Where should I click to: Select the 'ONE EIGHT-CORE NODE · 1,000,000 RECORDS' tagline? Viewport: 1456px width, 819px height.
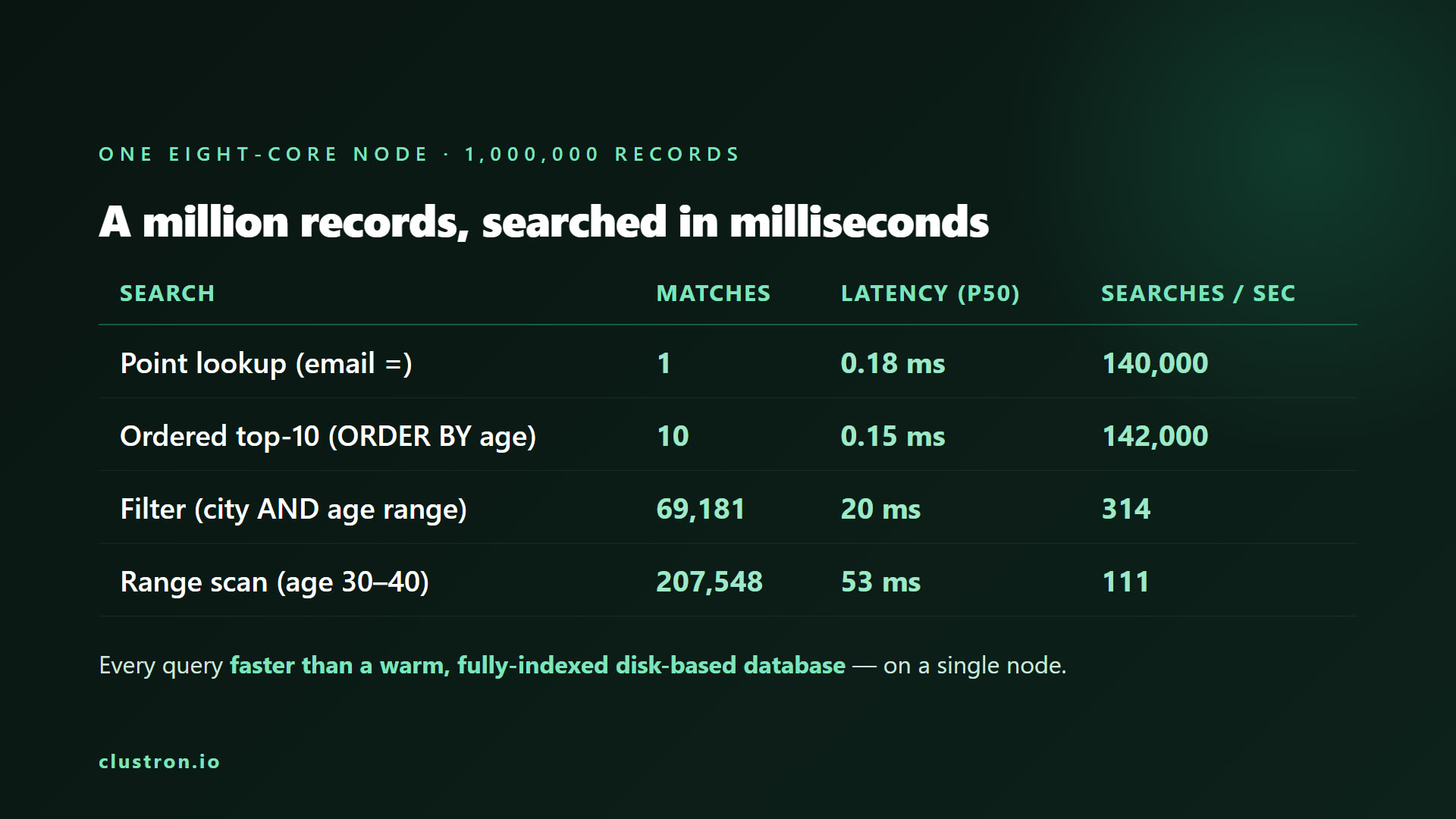point(419,155)
